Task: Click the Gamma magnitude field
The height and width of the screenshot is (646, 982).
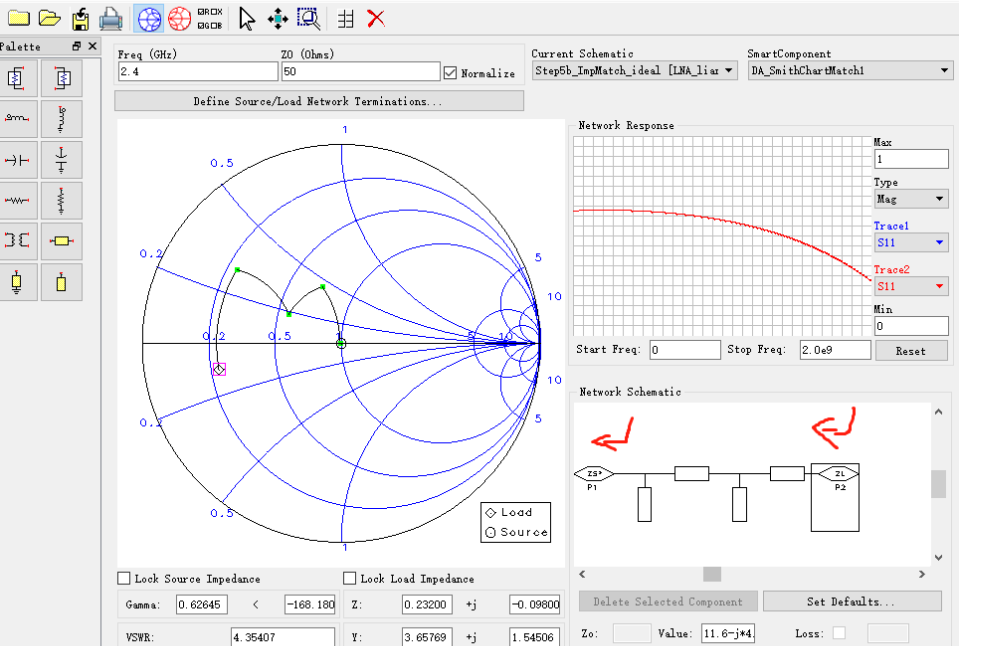Action: (x=201, y=605)
